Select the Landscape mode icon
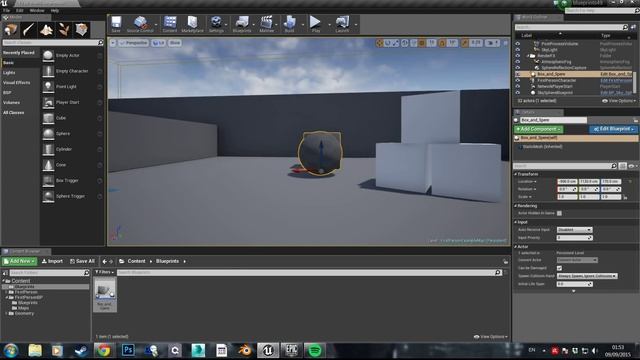 click(x=46, y=29)
